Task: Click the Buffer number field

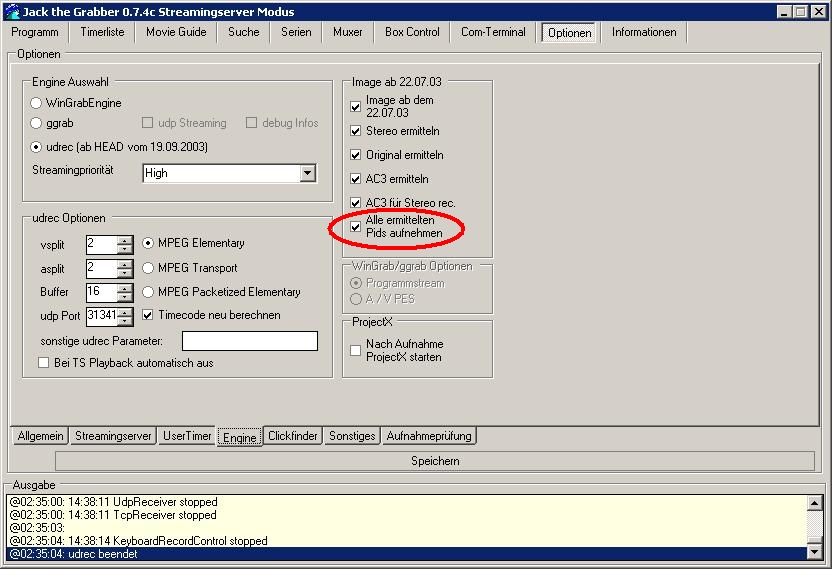Action: [101, 292]
